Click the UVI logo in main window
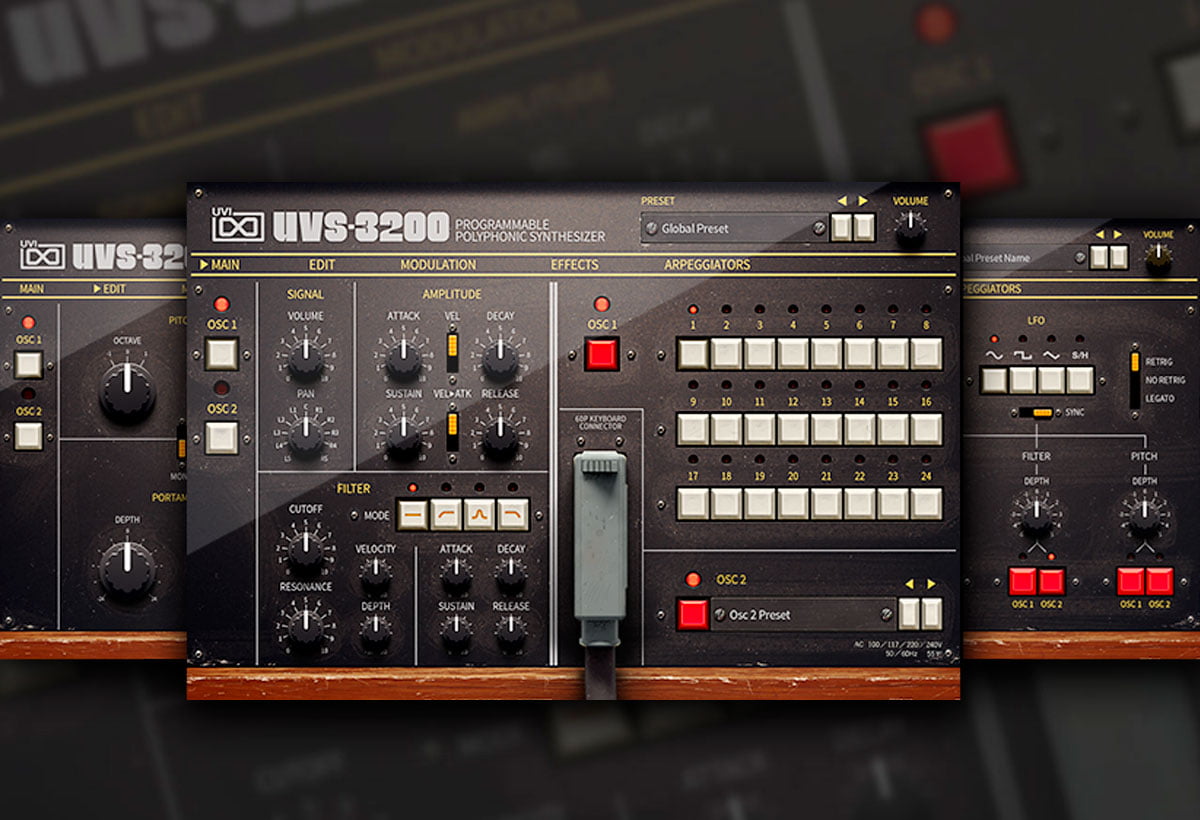 coord(237,224)
